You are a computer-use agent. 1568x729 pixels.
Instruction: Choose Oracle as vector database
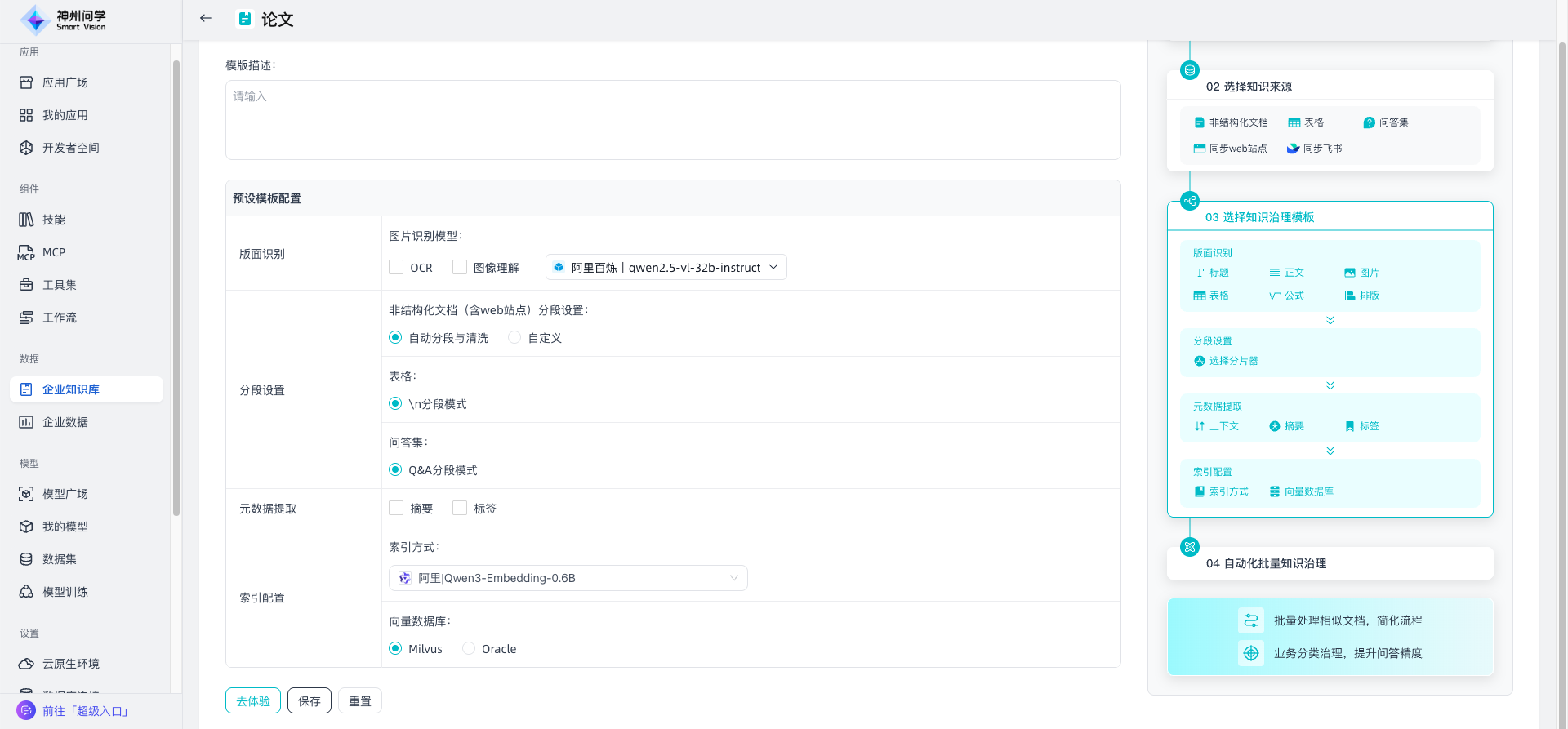[469, 648]
